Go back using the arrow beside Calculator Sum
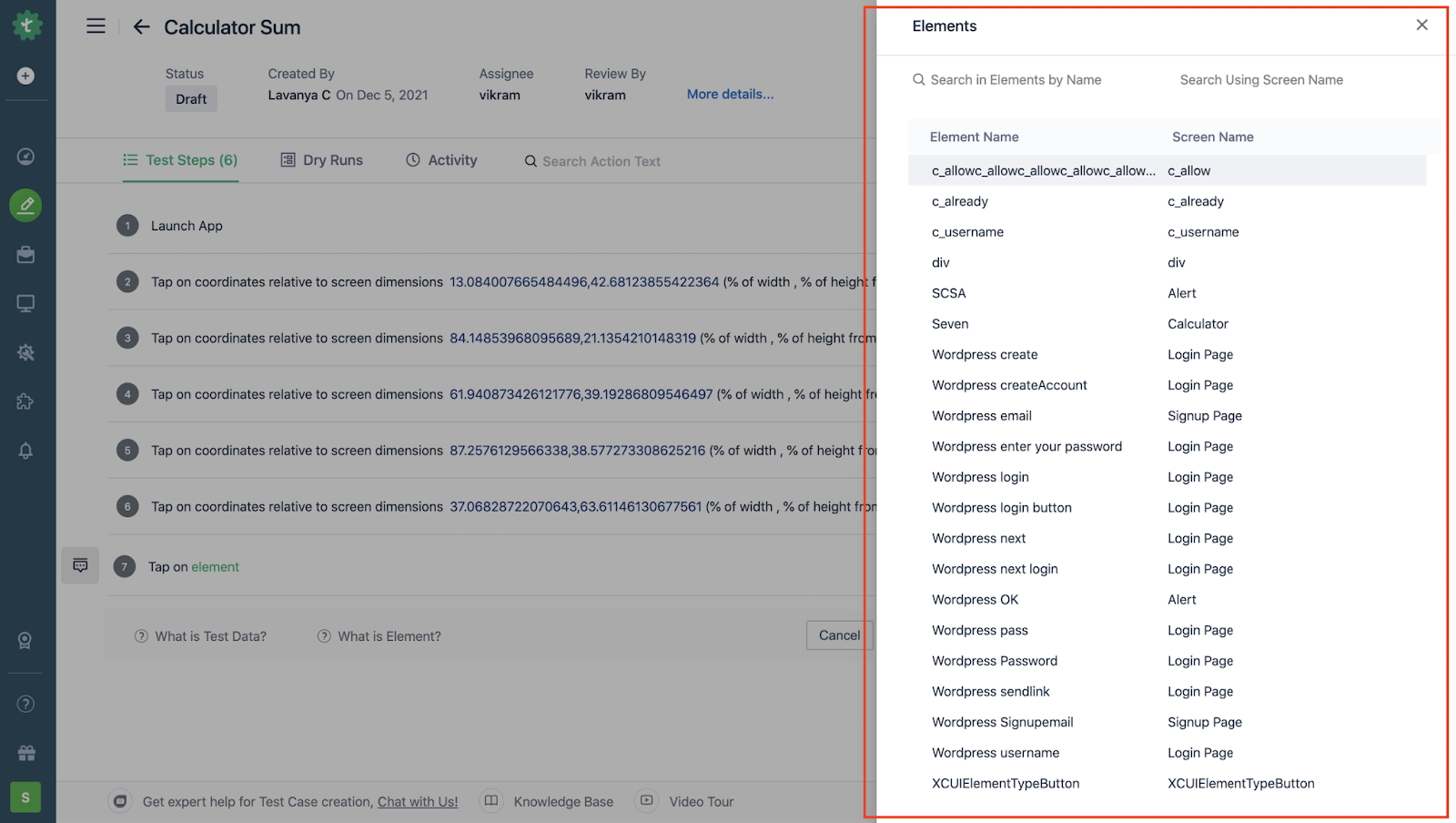Viewport: 1456px width, 823px height. pos(141,27)
